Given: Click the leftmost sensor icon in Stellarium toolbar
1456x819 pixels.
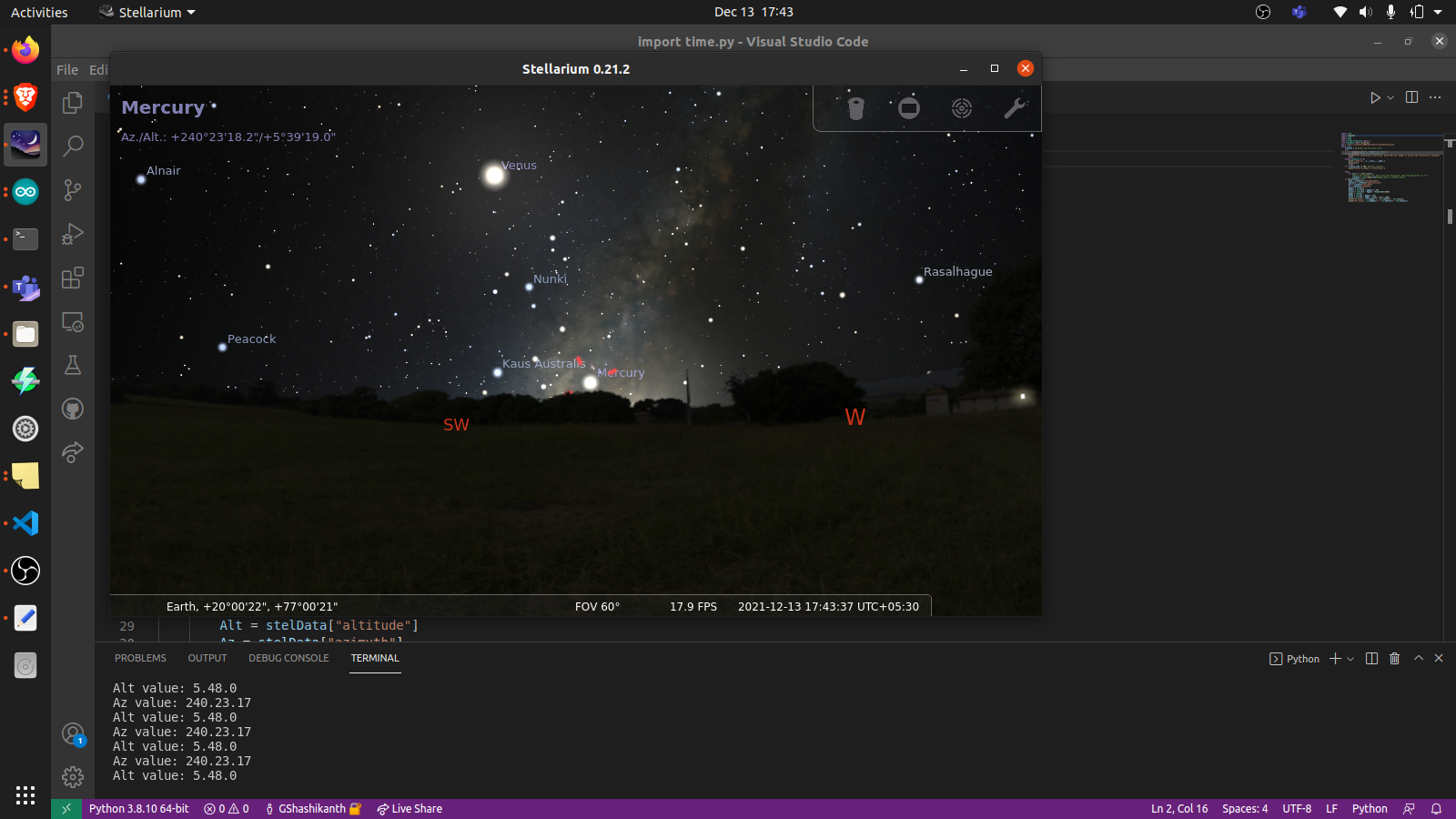Looking at the screenshot, I should 855,108.
